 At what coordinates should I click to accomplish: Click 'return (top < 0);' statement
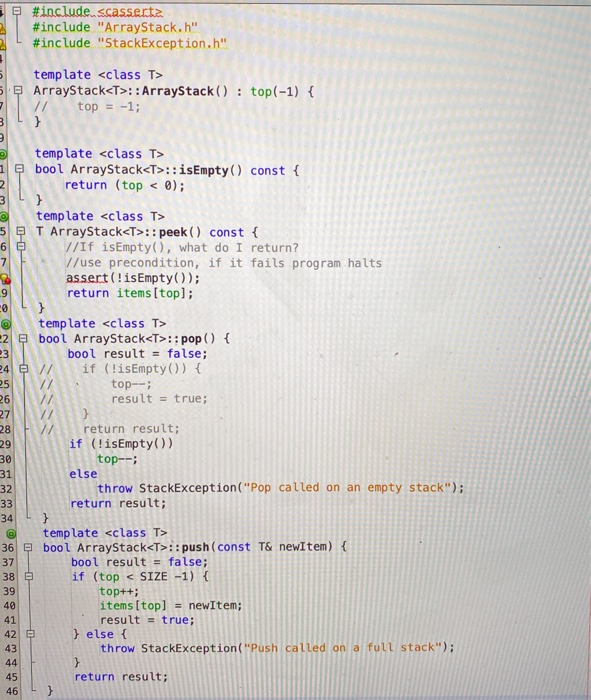click(x=125, y=185)
